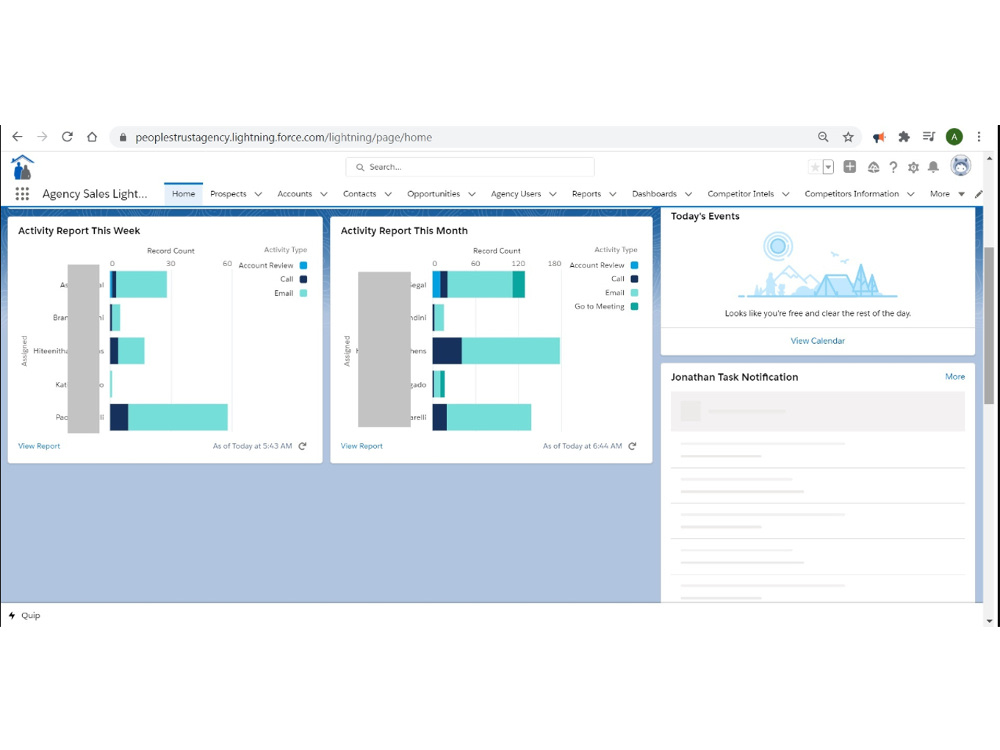Screen dimensions: 1000x750
Task: Open the Chrome profile avatar A
Action: point(954,136)
